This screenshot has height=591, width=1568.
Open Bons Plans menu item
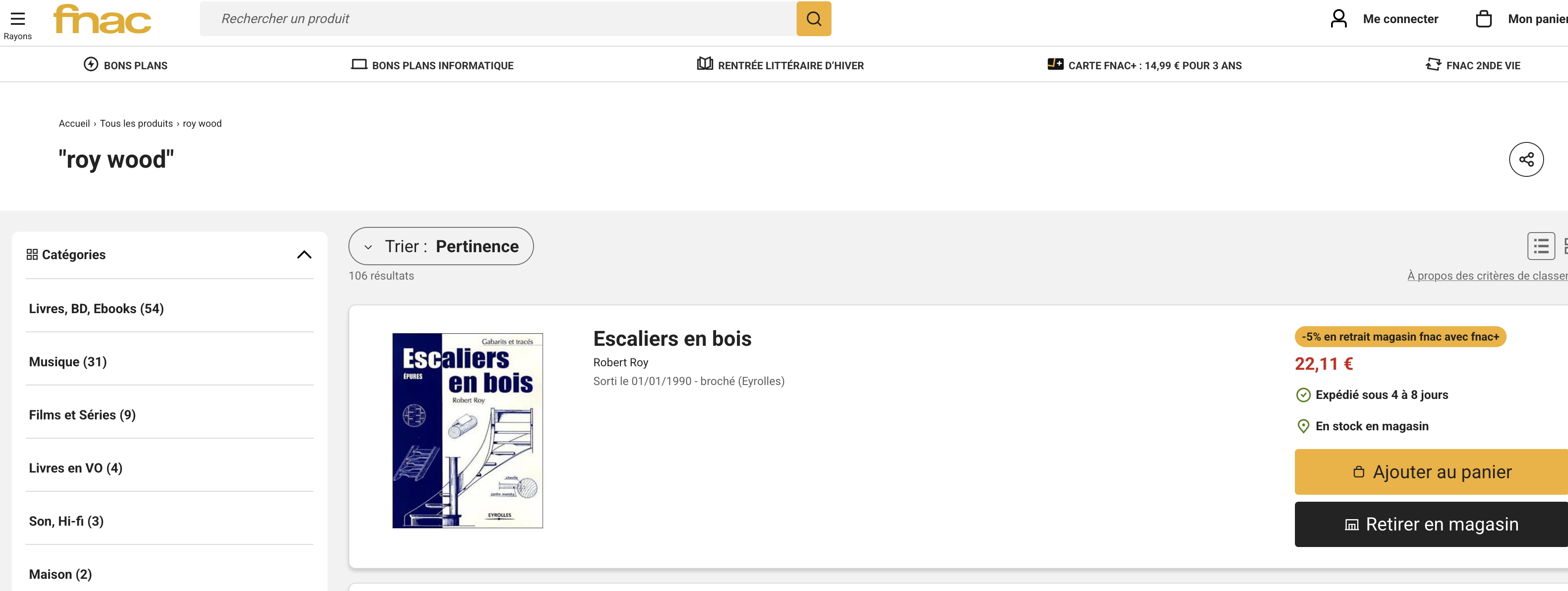[135, 65]
